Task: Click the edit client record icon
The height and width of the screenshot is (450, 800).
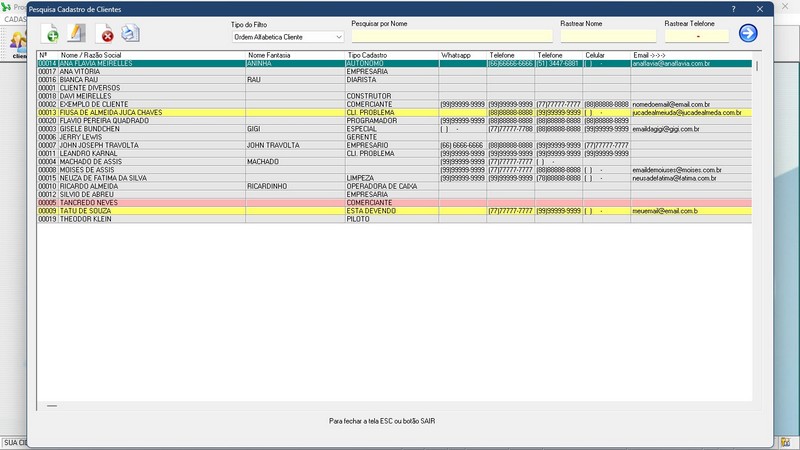Action: tap(77, 34)
